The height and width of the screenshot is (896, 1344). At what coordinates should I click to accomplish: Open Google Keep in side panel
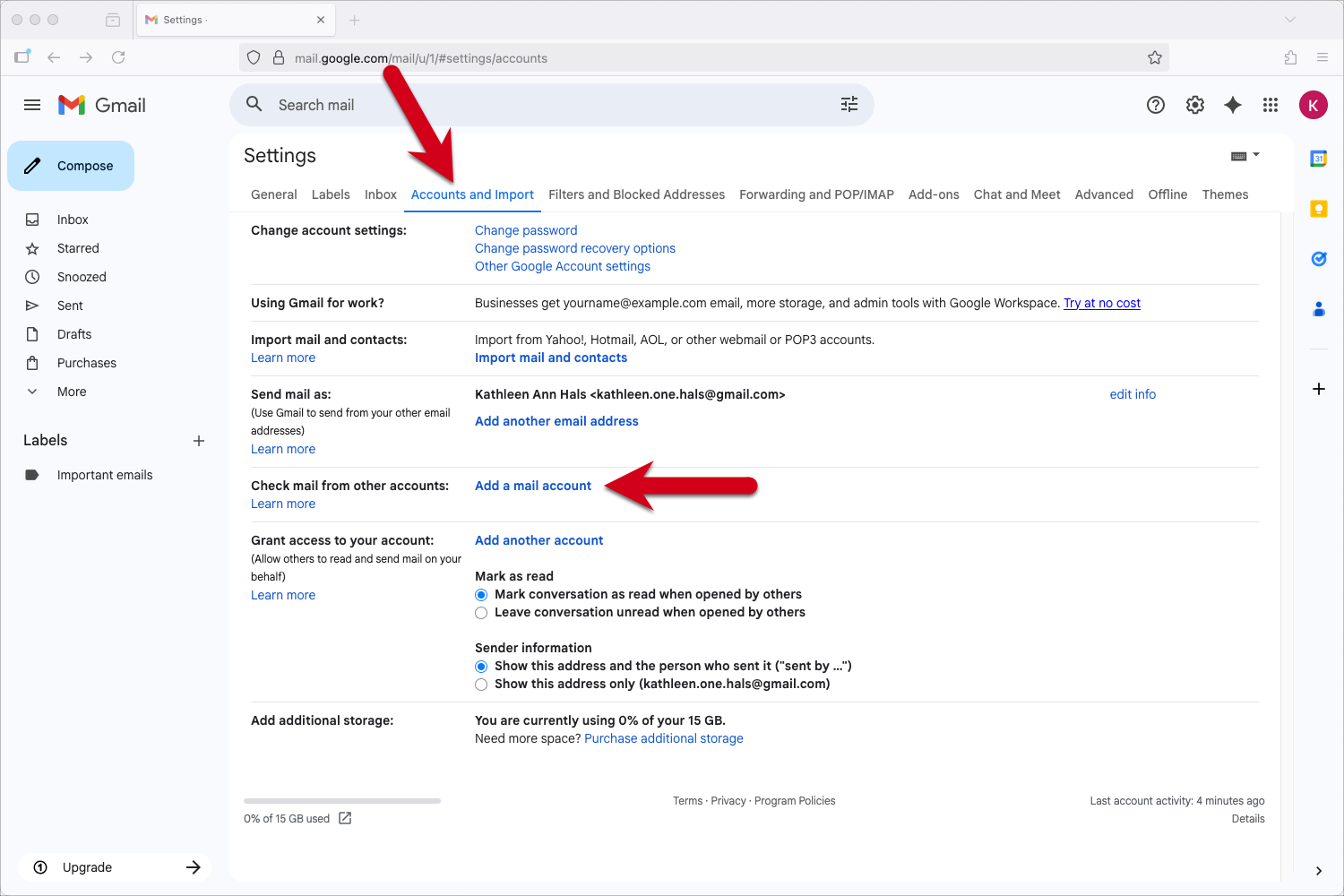(1319, 209)
